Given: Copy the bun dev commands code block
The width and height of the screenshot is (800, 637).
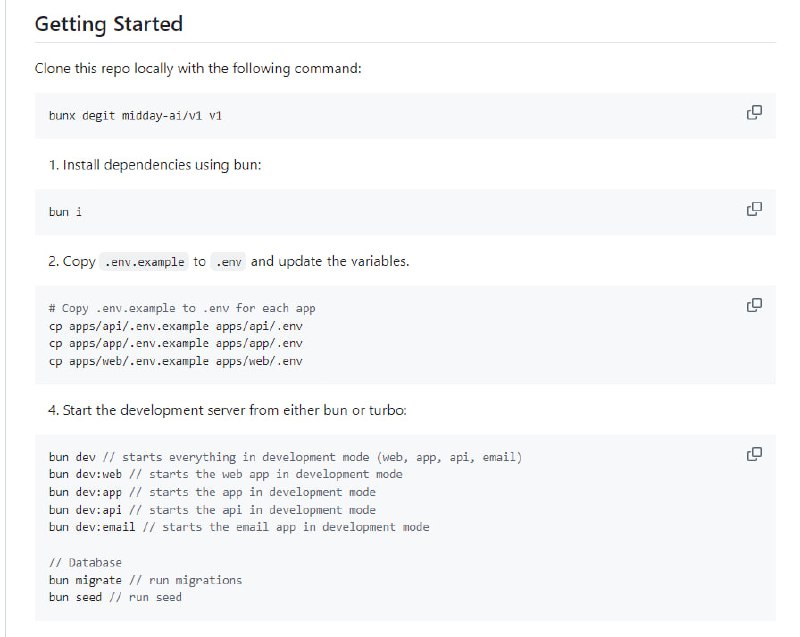Looking at the screenshot, I should pos(754,454).
